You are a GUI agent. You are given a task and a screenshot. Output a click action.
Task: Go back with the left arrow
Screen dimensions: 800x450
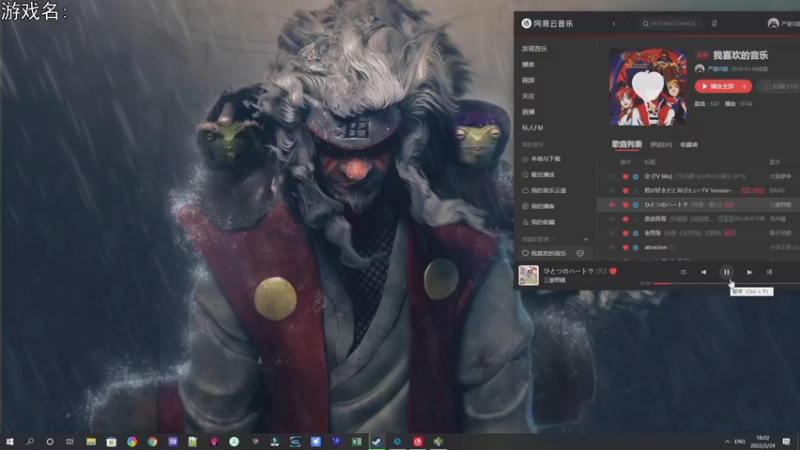[614, 23]
